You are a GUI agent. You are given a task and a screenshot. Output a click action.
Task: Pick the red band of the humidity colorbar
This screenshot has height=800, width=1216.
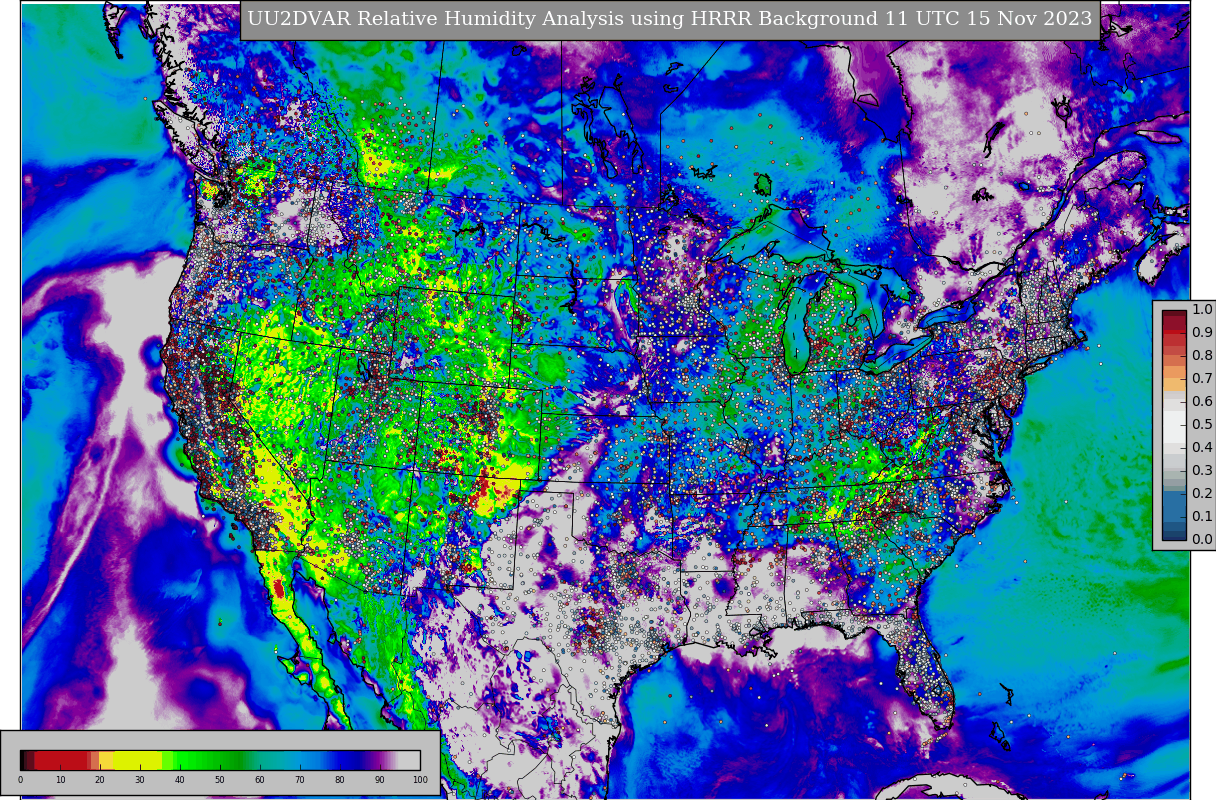coord(62,760)
